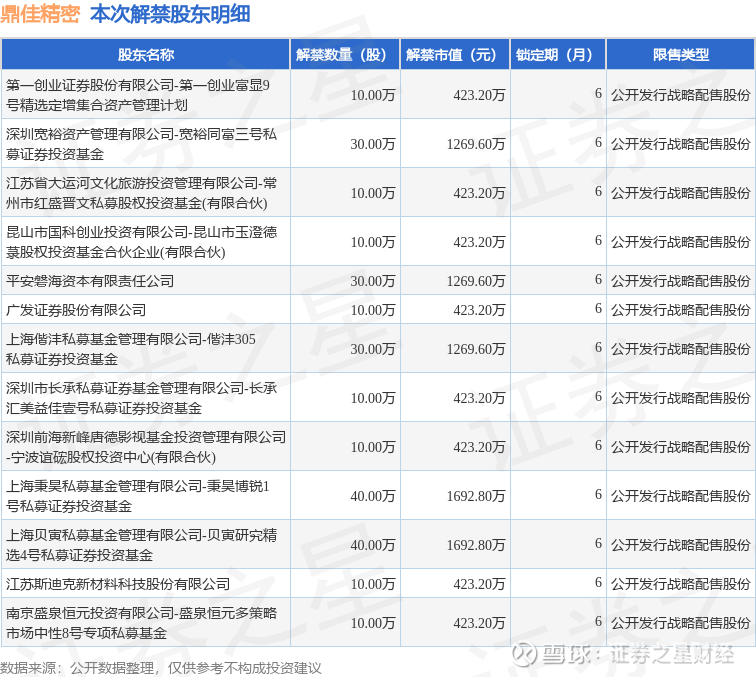Click the 限售类型 column header
The image size is (756, 677).
(680, 54)
